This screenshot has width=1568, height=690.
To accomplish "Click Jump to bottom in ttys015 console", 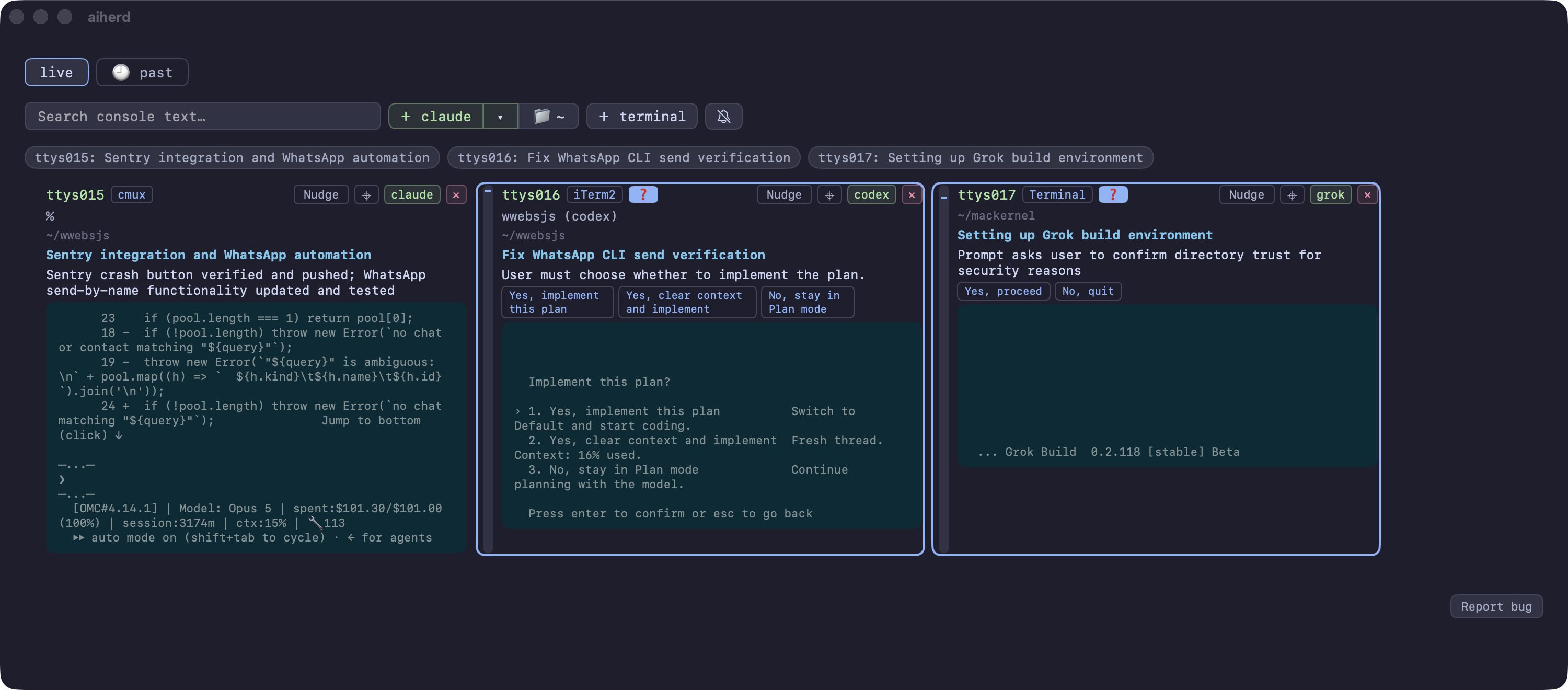I will [x=371, y=421].
